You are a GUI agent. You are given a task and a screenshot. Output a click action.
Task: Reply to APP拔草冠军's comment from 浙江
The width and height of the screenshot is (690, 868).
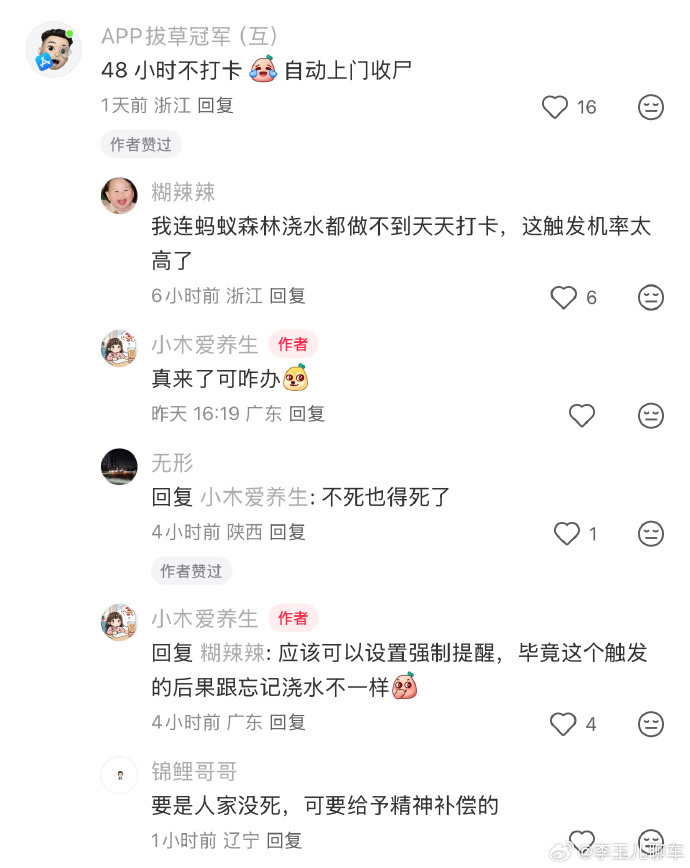pos(215,105)
